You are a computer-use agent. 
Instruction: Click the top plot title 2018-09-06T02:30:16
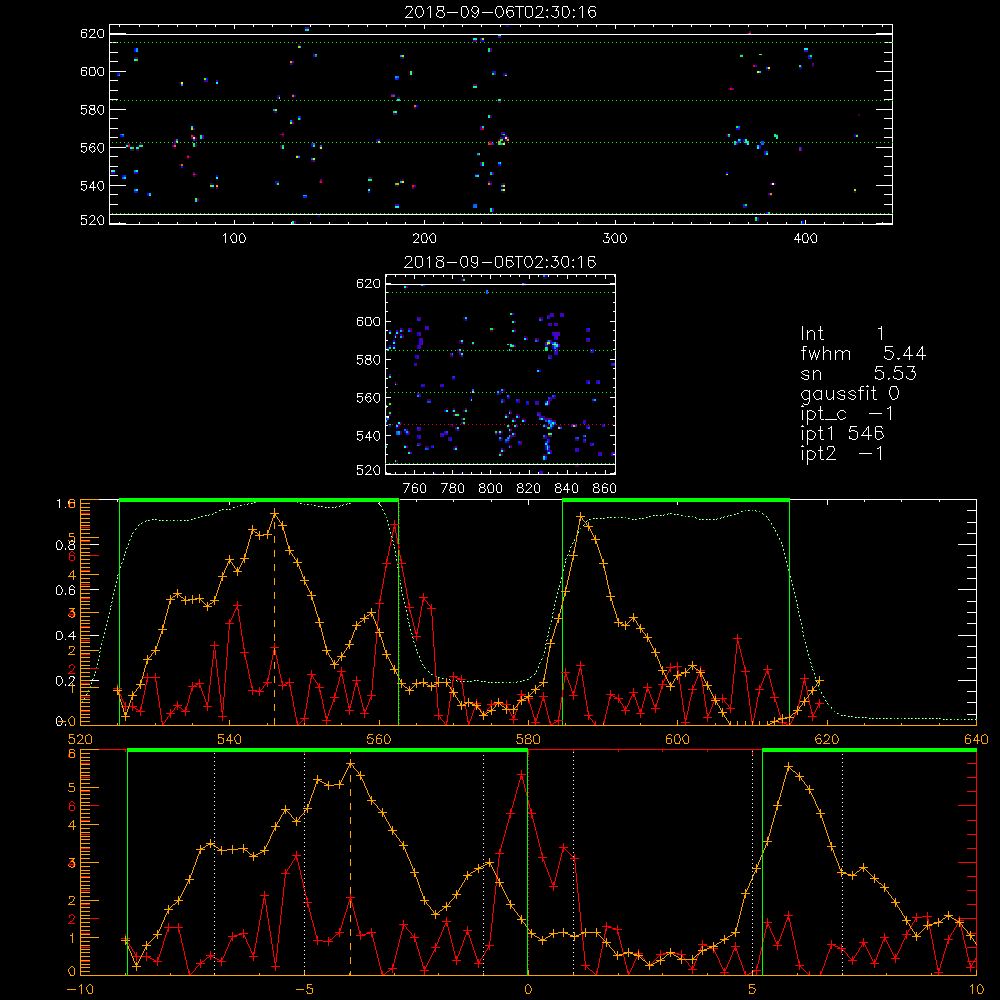tap(500, 12)
